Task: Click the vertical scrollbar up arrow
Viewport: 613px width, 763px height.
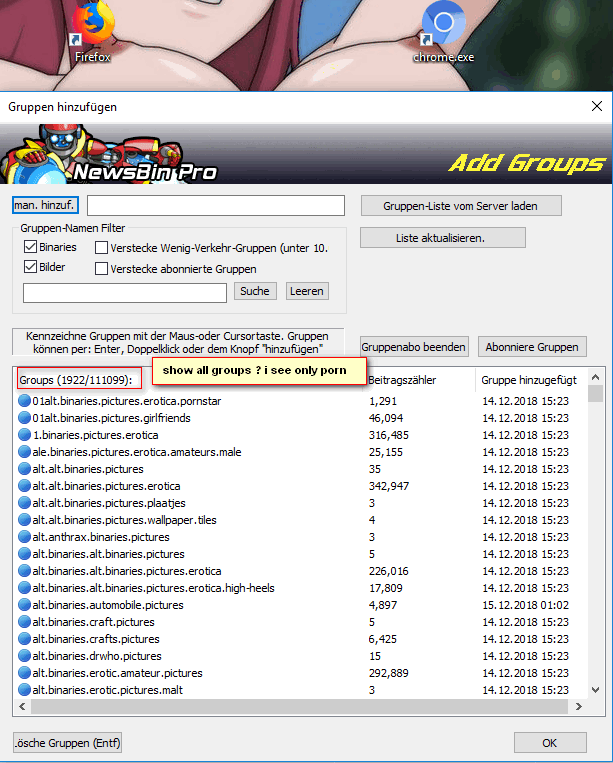Action: pos(595,377)
